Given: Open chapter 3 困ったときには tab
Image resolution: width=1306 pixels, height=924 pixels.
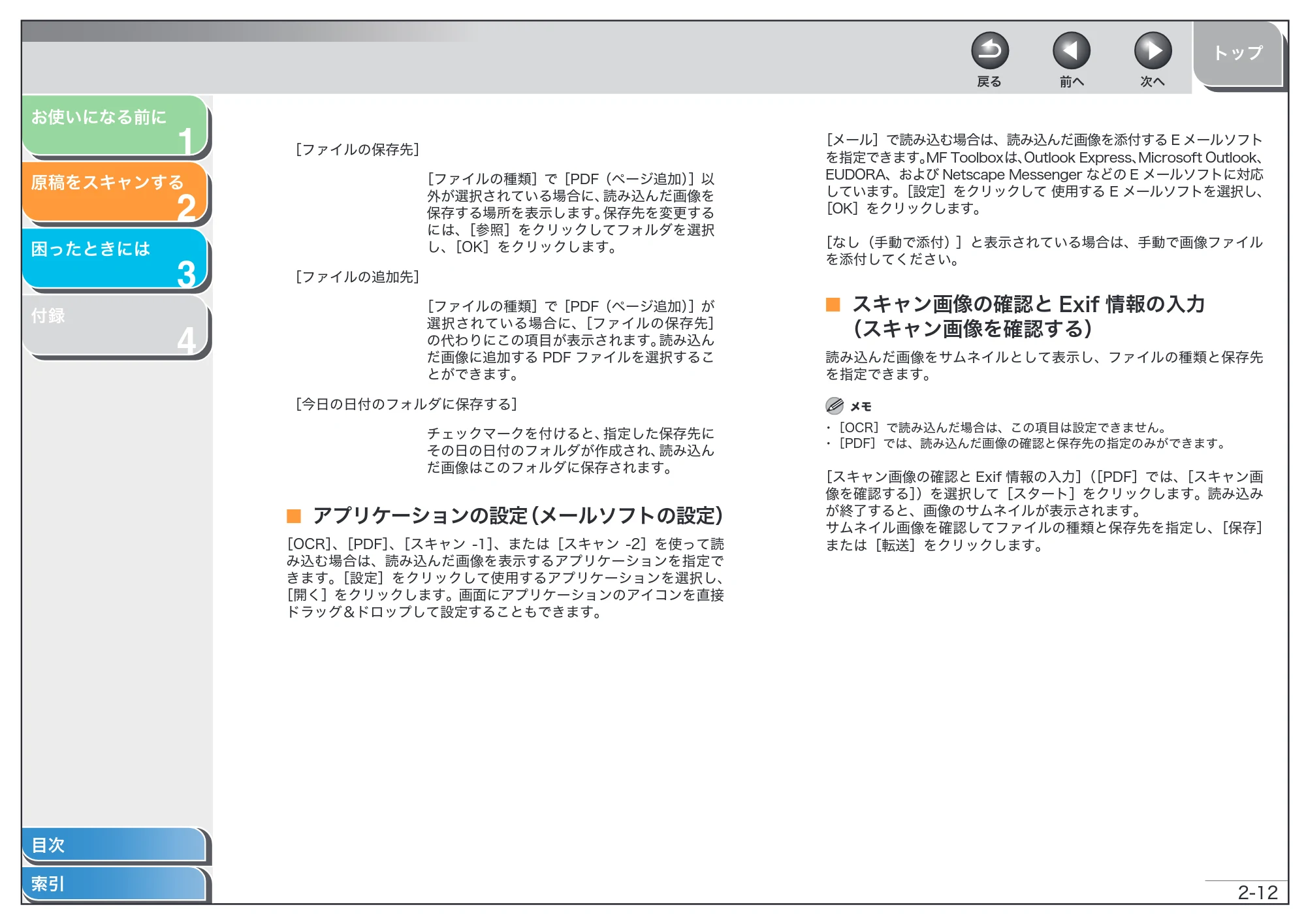Looking at the screenshot, I should tap(115, 259).
